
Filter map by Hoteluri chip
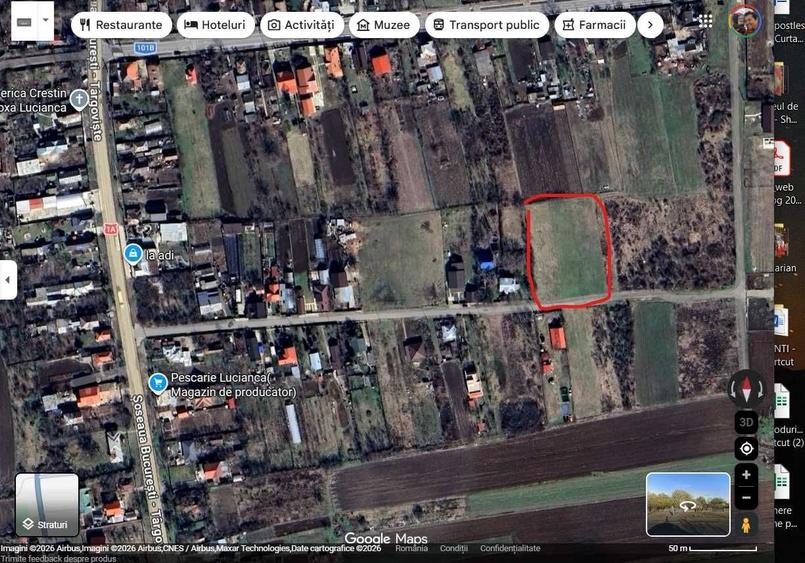click(216, 25)
